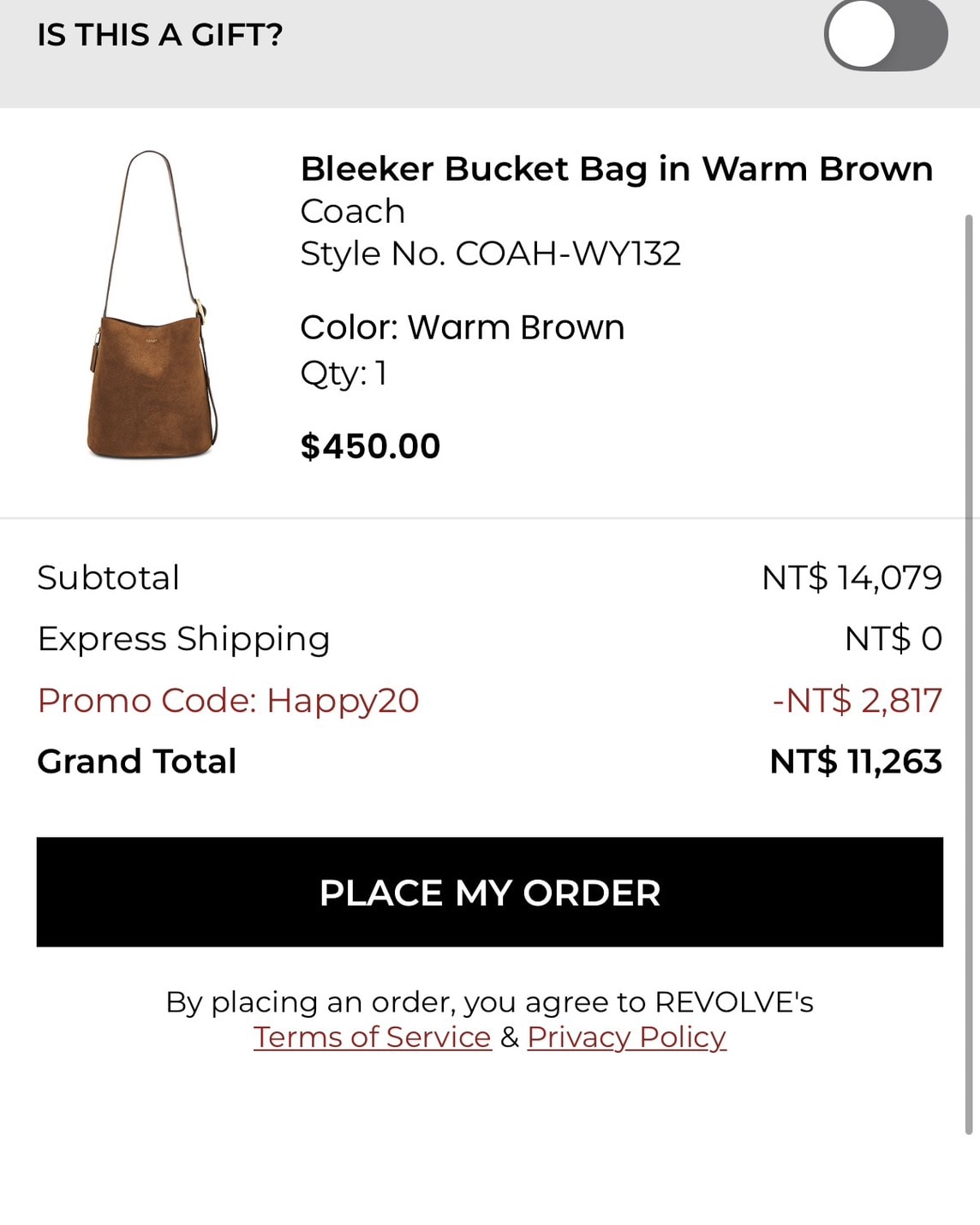Click the 'IS THIS A GIFT?' label
Viewport: 980px width, 1225px height.
(160, 35)
